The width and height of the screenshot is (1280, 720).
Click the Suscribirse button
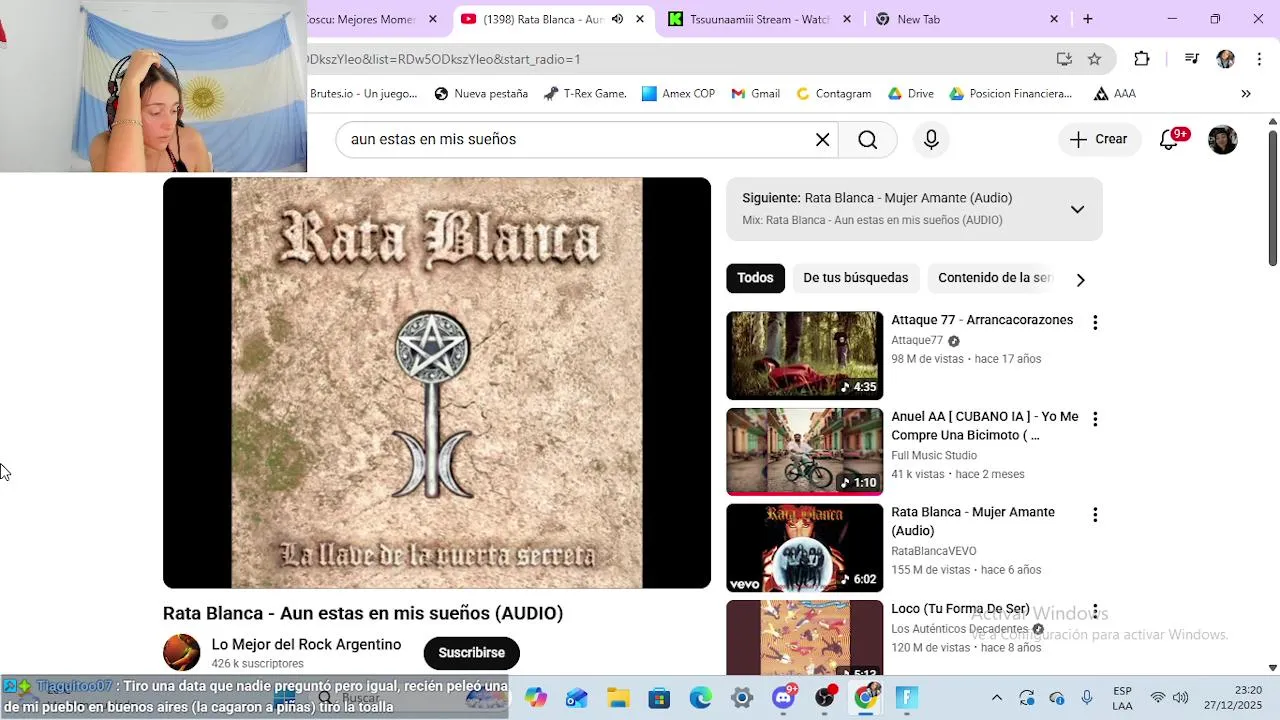click(x=471, y=653)
